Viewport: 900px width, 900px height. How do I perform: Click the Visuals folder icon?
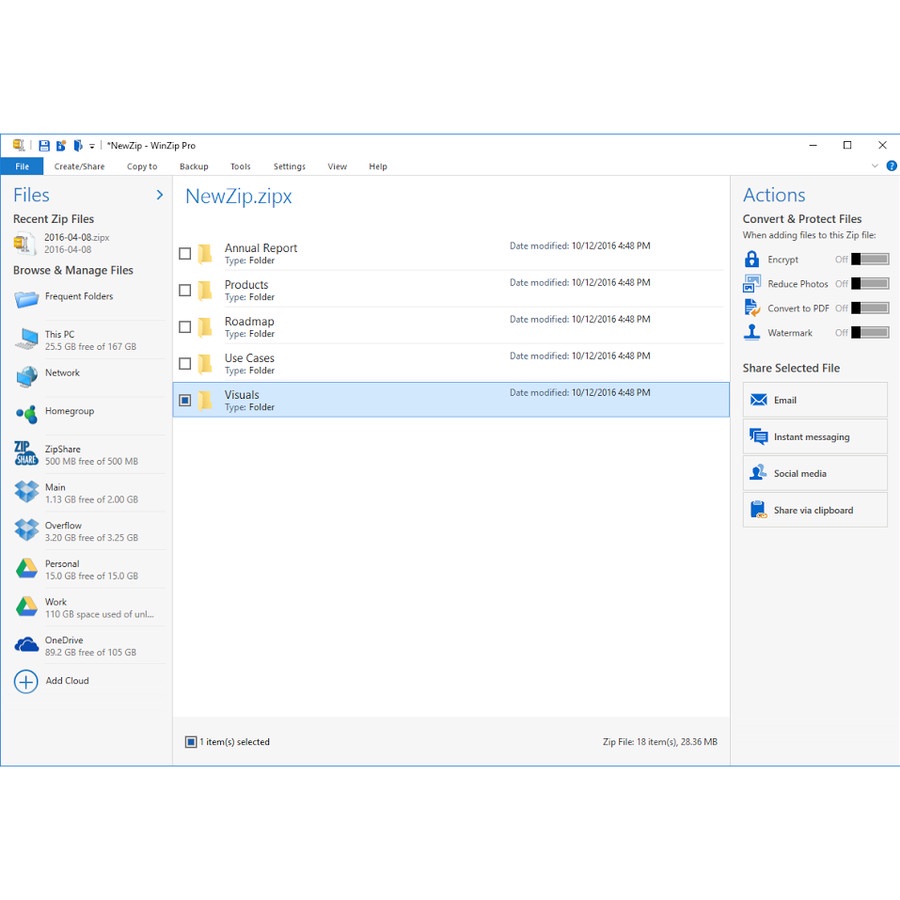205,401
